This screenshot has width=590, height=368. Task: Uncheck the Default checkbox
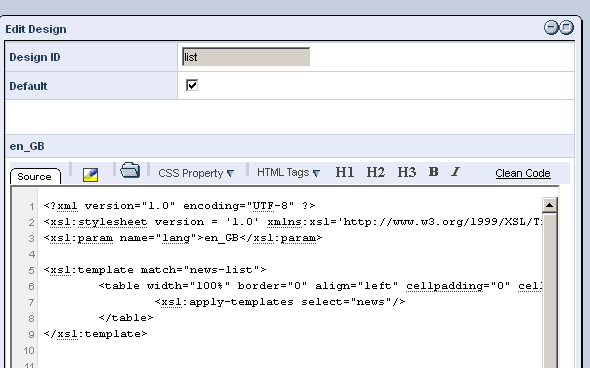pyautogui.click(x=192, y=85)
